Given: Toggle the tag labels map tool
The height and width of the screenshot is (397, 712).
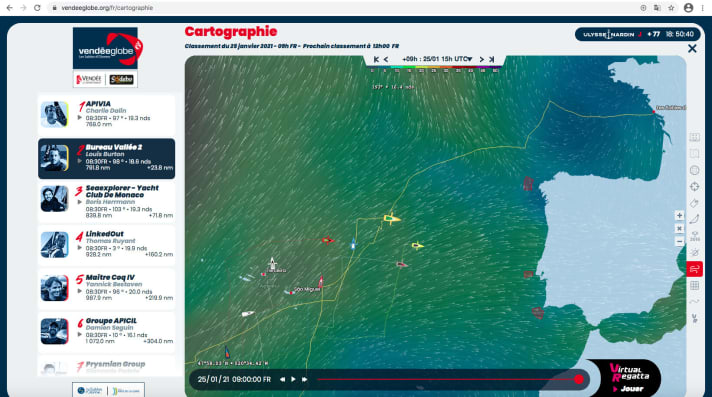Looking at the screenshot, I should tap(694, 203).
